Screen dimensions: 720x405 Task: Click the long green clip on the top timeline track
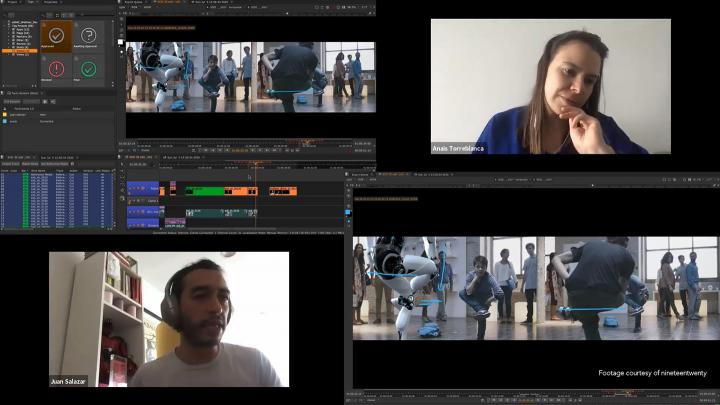coord(205,190)
